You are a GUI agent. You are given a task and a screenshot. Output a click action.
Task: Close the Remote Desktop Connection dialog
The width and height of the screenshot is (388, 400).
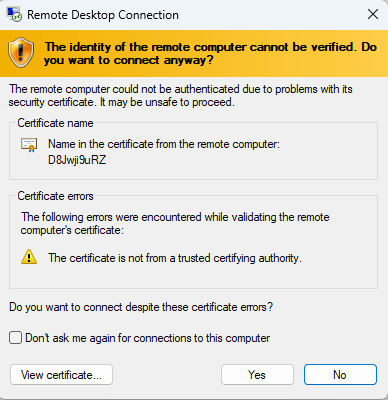pyautogui.click(x=373, y=14)
